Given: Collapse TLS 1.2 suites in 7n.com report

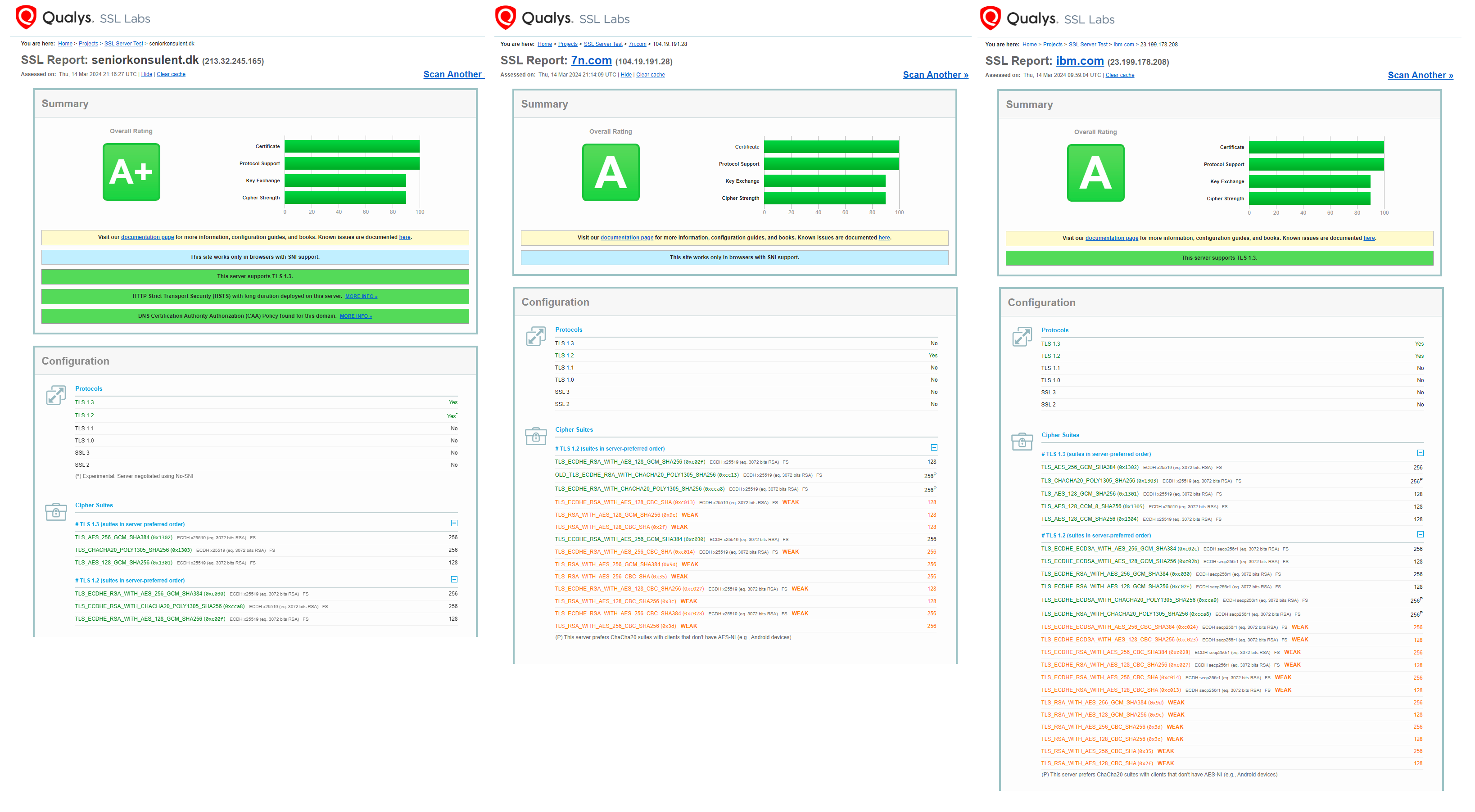Looking at the screenshot, I should click(934, 447).
